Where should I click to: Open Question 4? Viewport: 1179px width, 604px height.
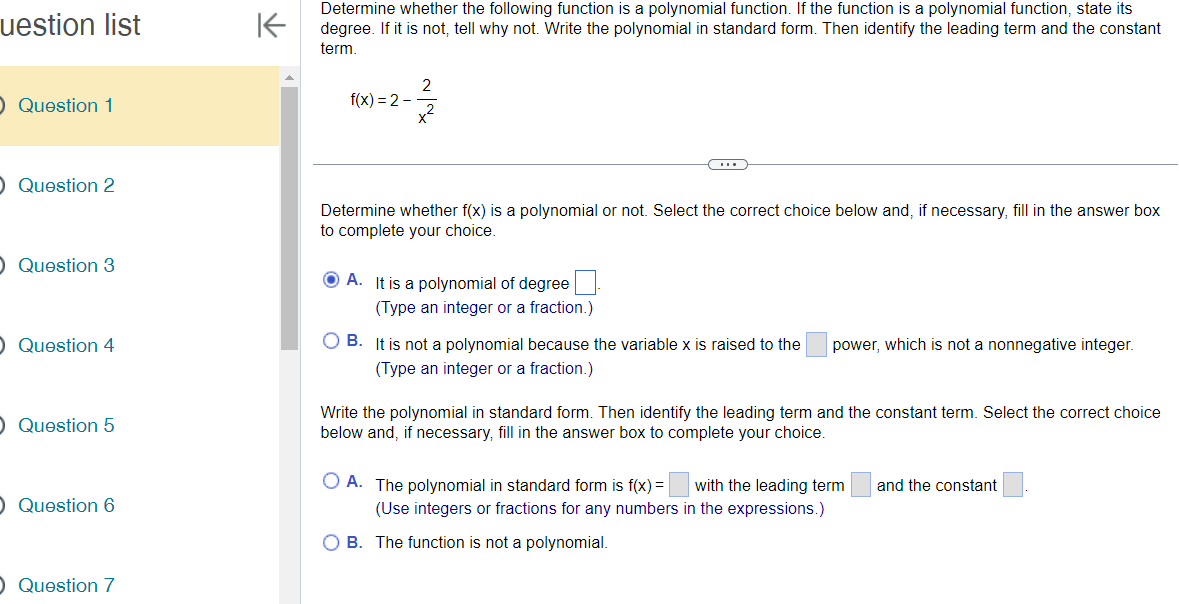click(66, 345)
